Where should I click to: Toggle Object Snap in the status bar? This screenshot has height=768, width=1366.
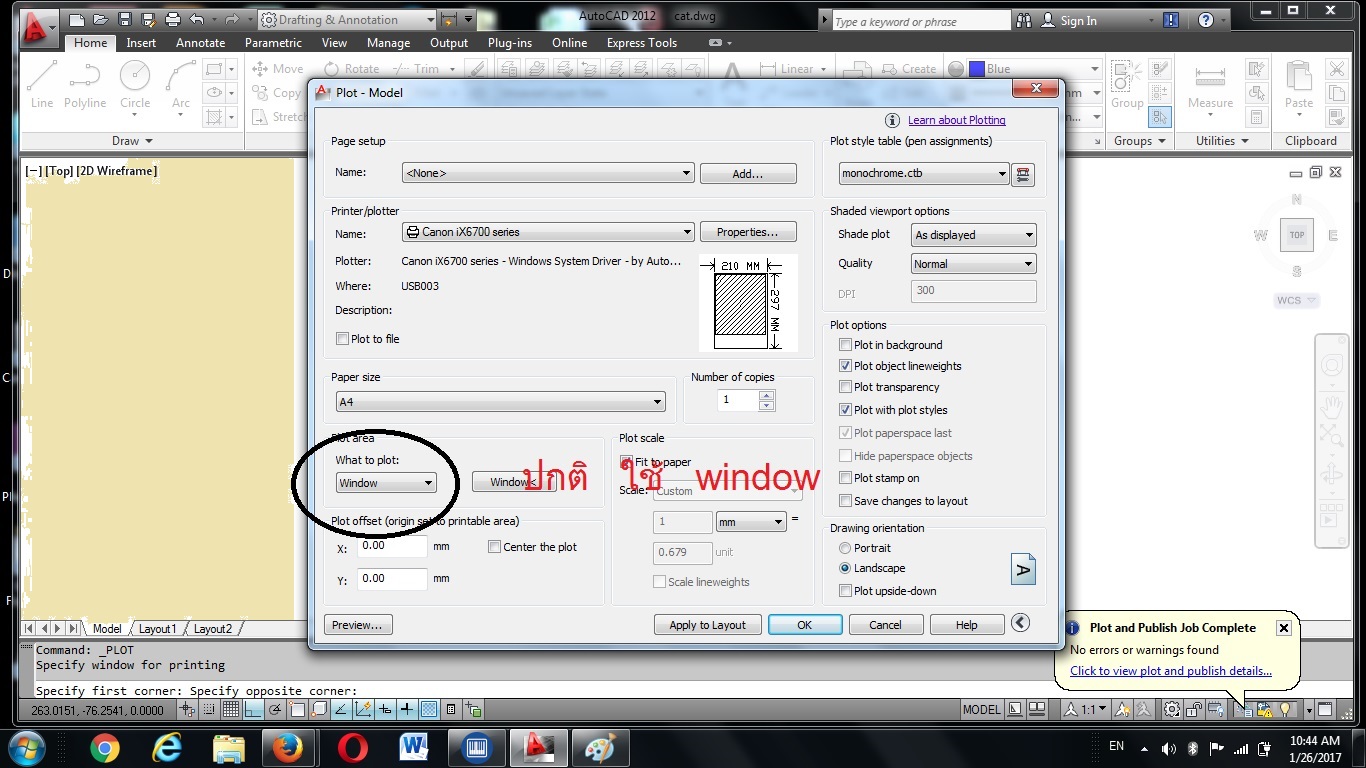[x=297, y=710]
